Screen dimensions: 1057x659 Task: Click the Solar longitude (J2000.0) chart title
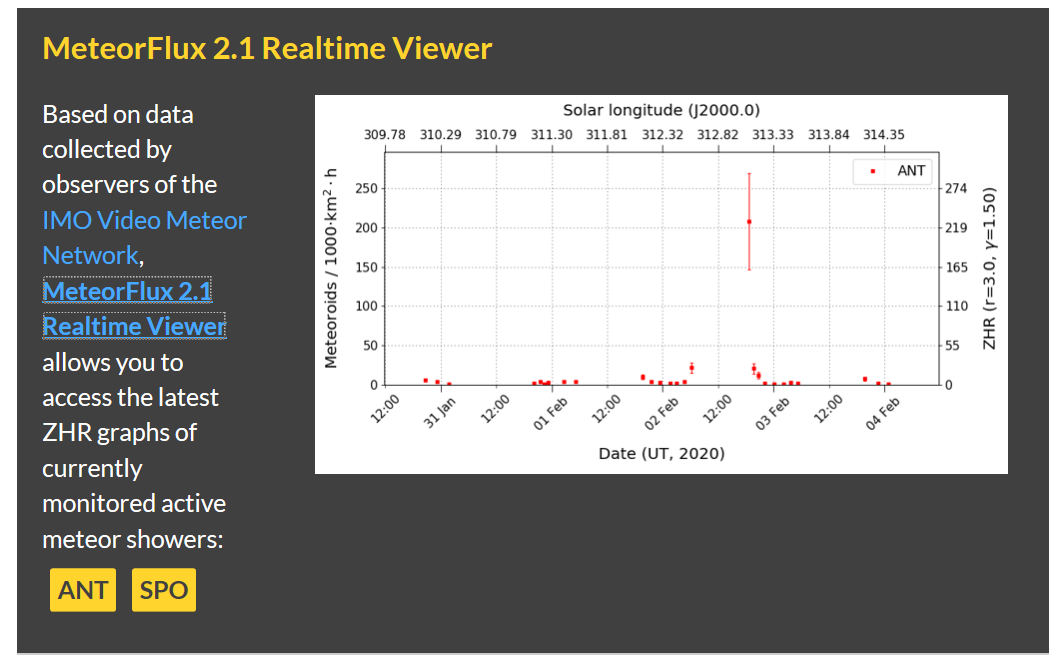tap(661, 110)
